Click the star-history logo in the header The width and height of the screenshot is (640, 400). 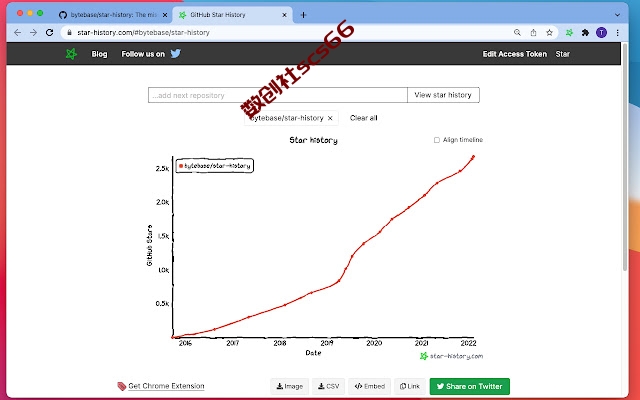pyautogui.click(x=71, y=54)
